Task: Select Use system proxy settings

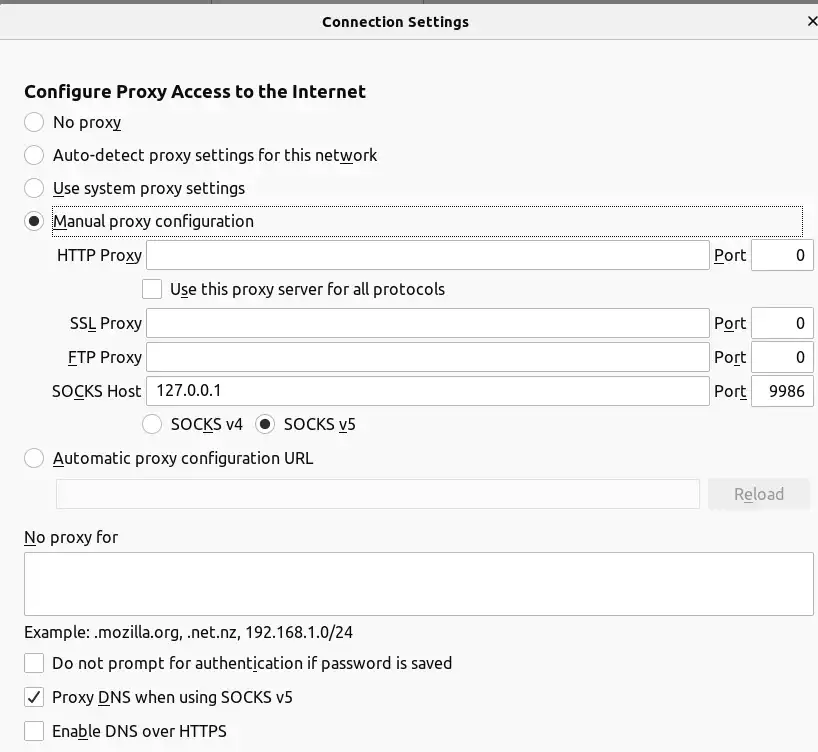Action: (x=35, y=188)
